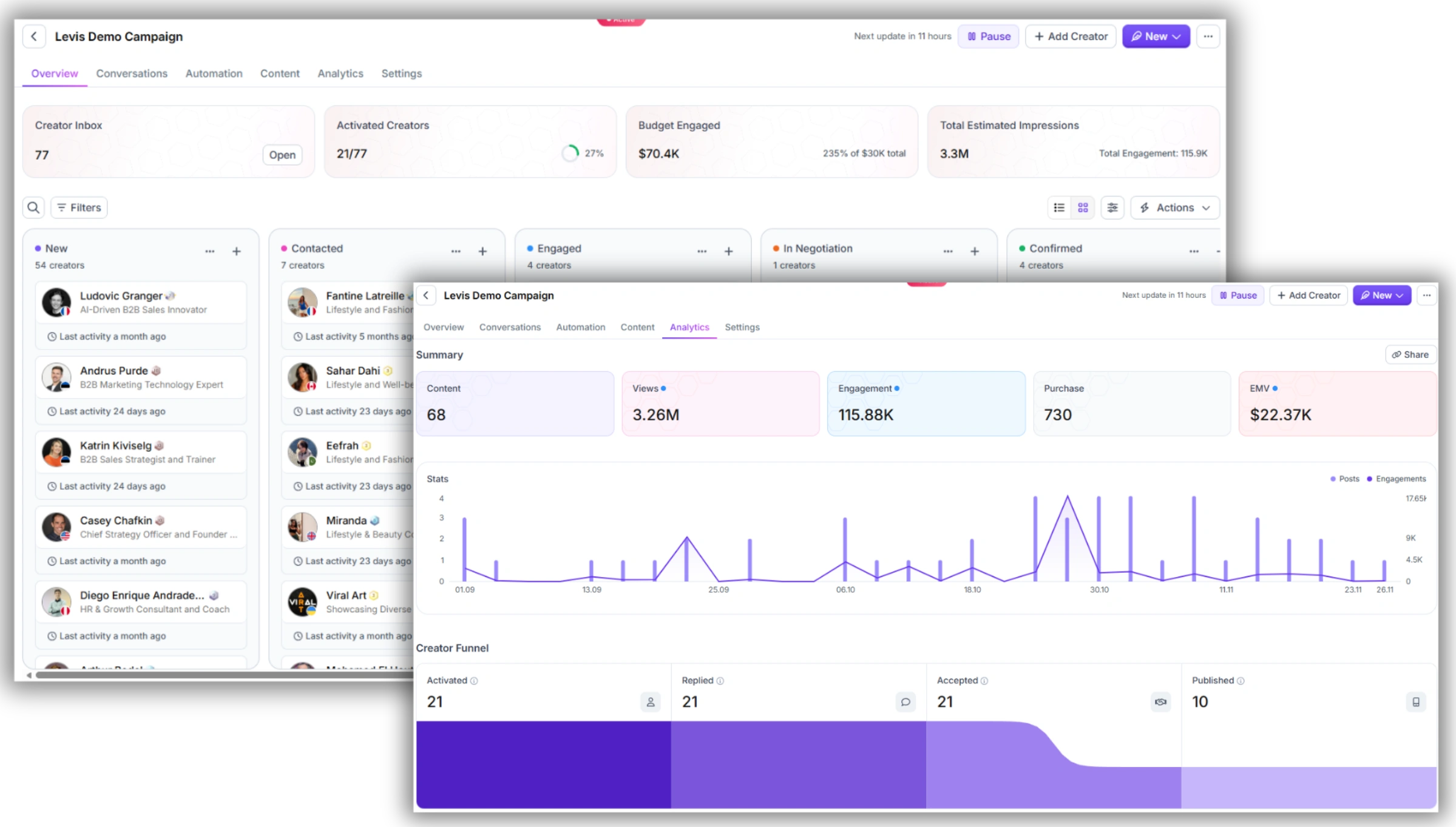Open the purple New dropdown button
1456x827 pixels.
coord(1156,36)
